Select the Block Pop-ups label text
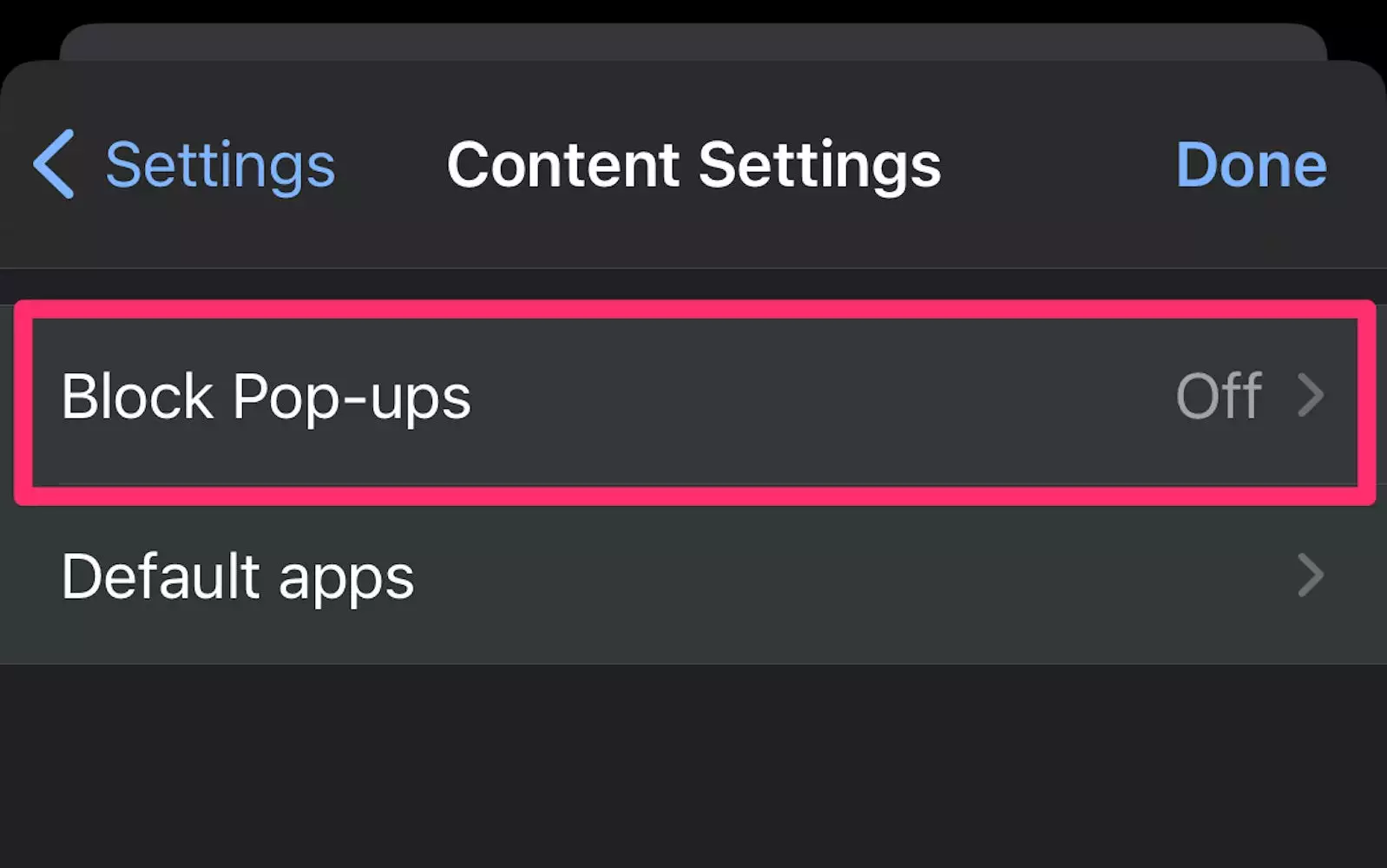Viewport: 1387px width, 868px height. click(266, 398)
